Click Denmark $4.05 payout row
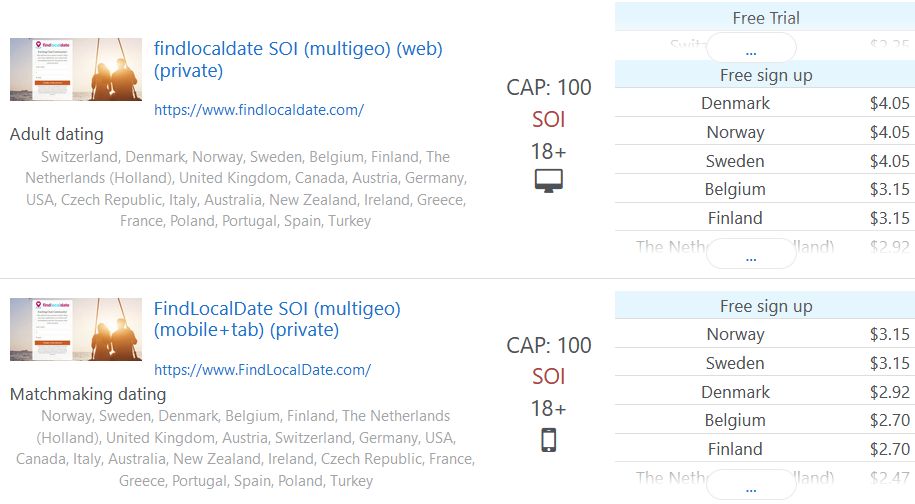This screenshot has height=504, width=915. (765, 103)
